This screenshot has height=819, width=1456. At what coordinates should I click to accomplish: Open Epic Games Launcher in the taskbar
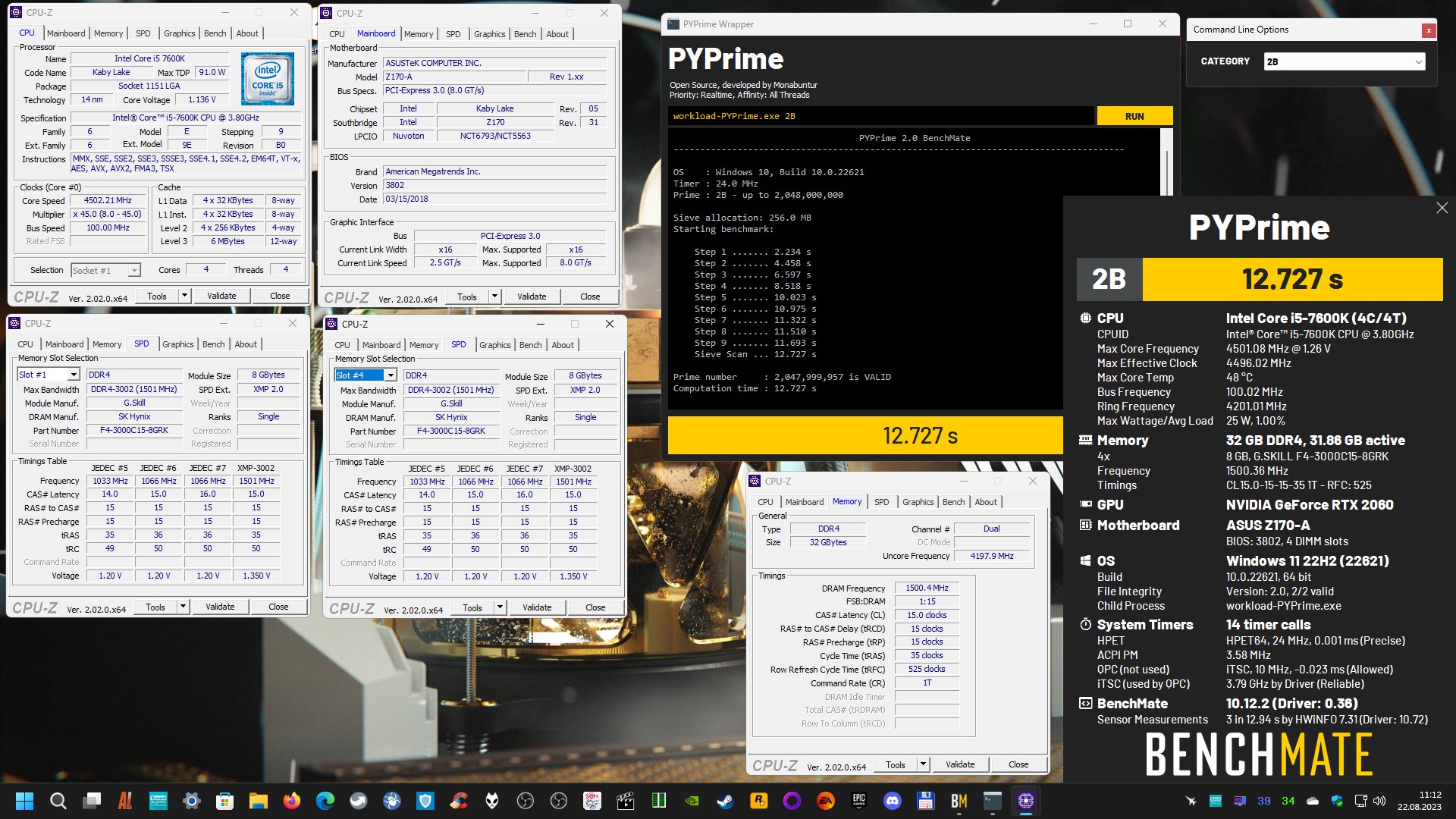(859, 801)
